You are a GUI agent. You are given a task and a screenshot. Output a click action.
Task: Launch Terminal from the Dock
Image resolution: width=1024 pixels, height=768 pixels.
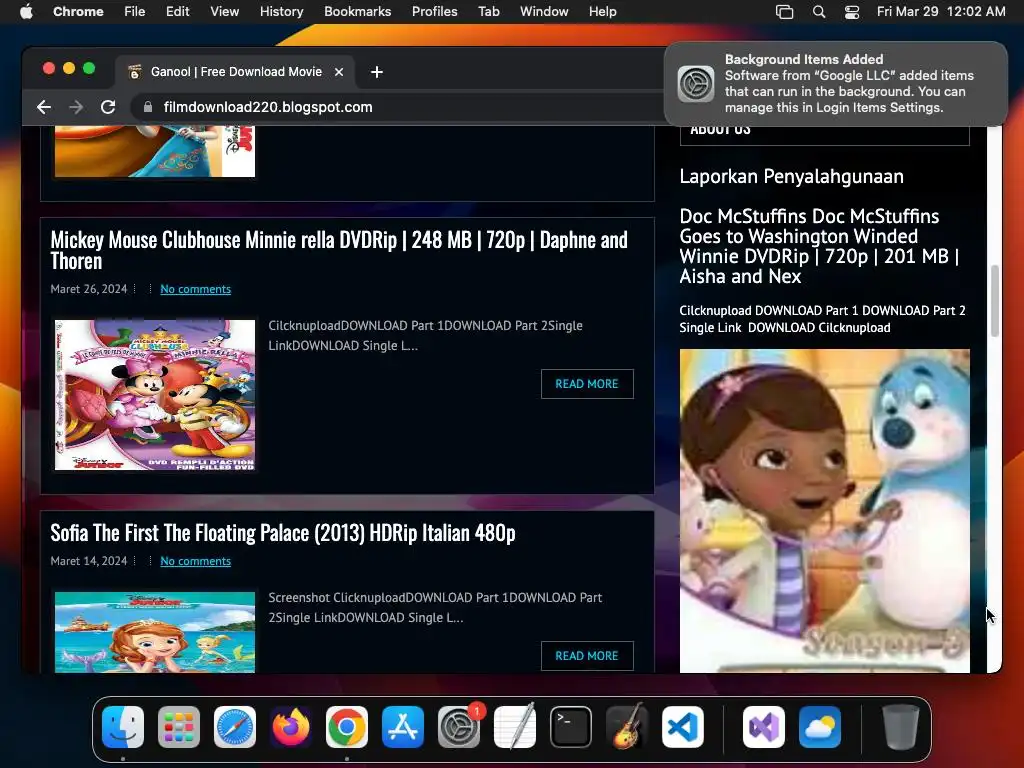[x=571, y=727]
